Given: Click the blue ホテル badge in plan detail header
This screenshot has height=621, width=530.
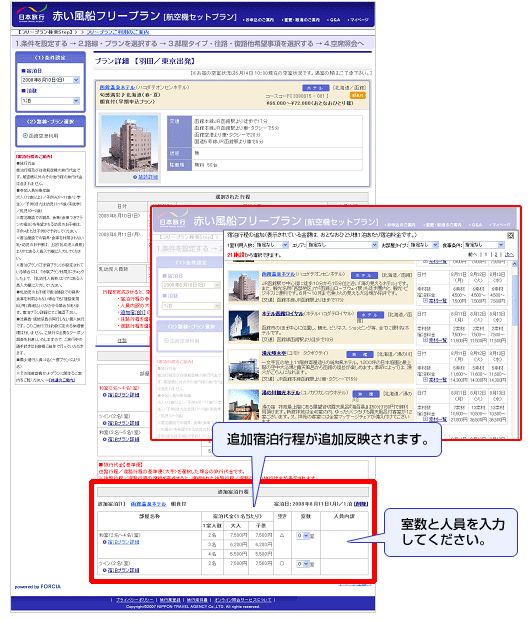Looking at the screenshot, I should [316, 88].
